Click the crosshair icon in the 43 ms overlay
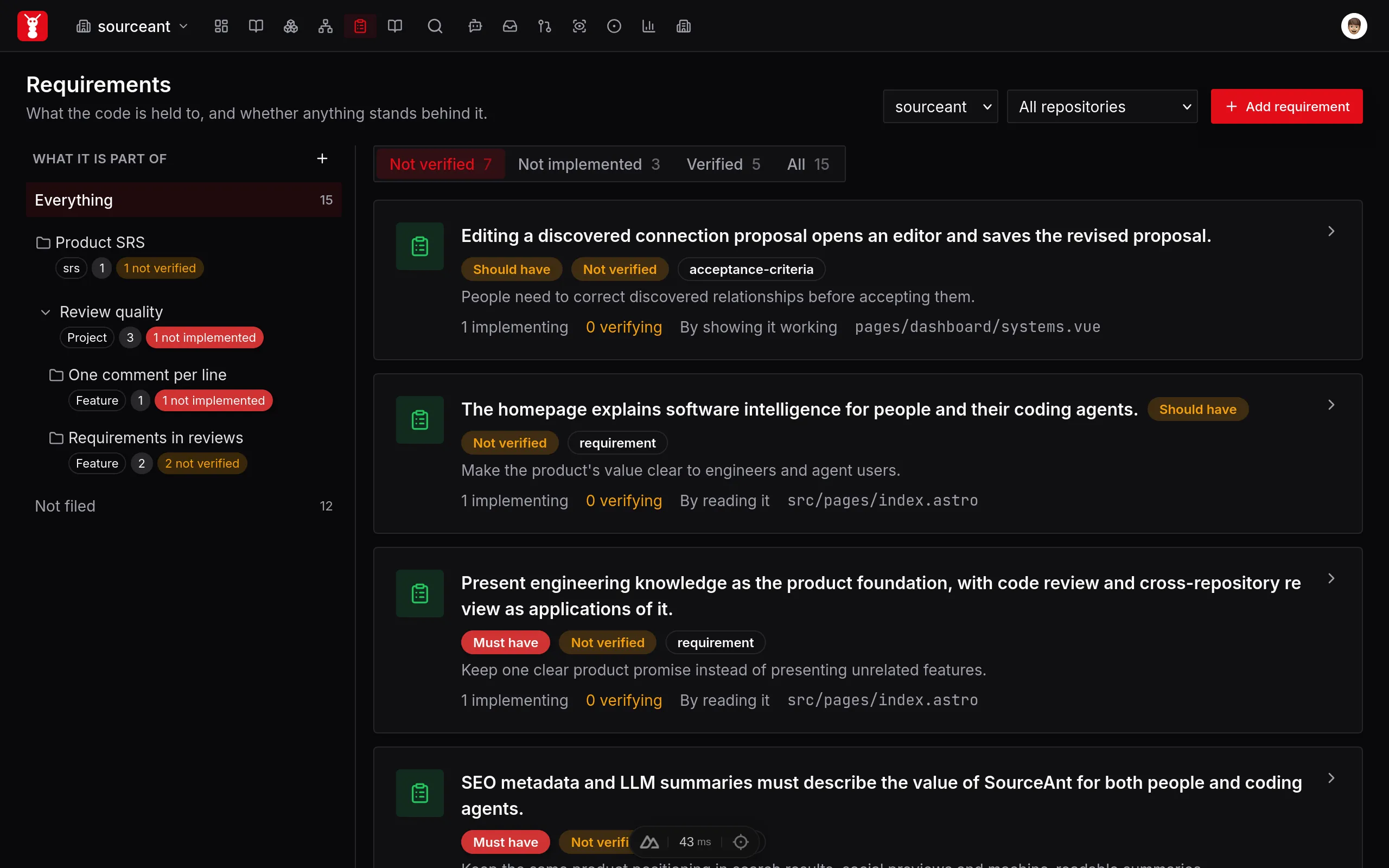The image size is (1389, 868). tap(741, 841)
